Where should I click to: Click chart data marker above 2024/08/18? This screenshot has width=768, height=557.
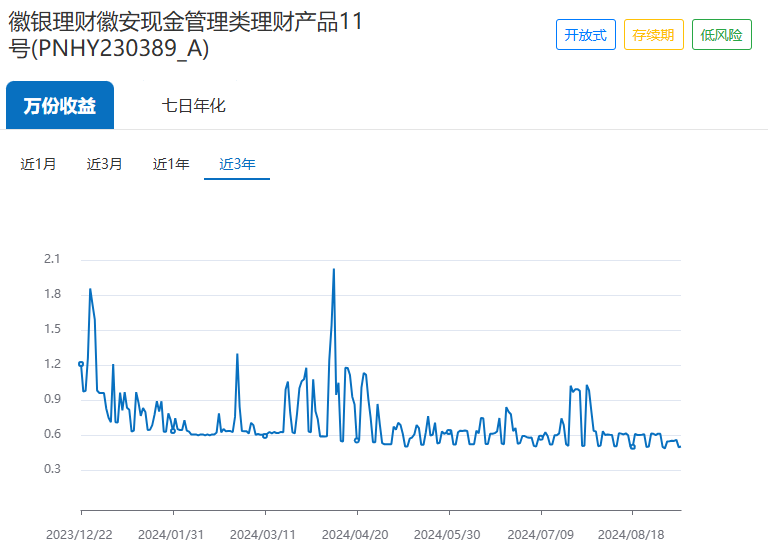point(632,447)
